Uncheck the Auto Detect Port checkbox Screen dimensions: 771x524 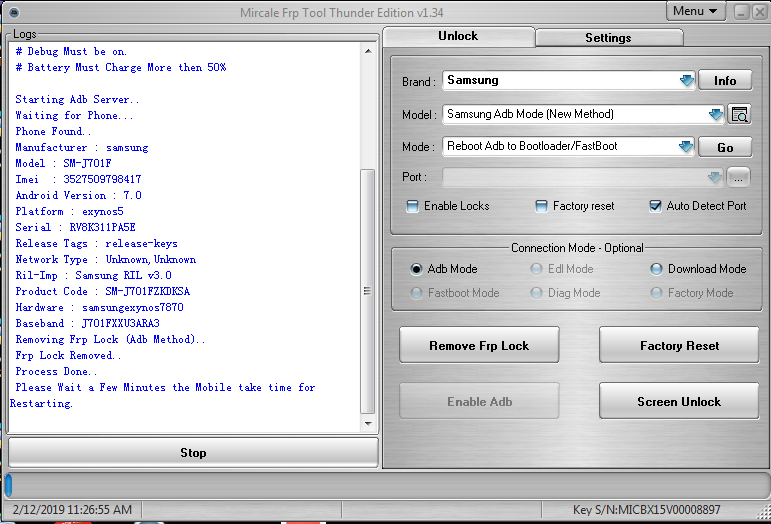(x=655, y=206)
